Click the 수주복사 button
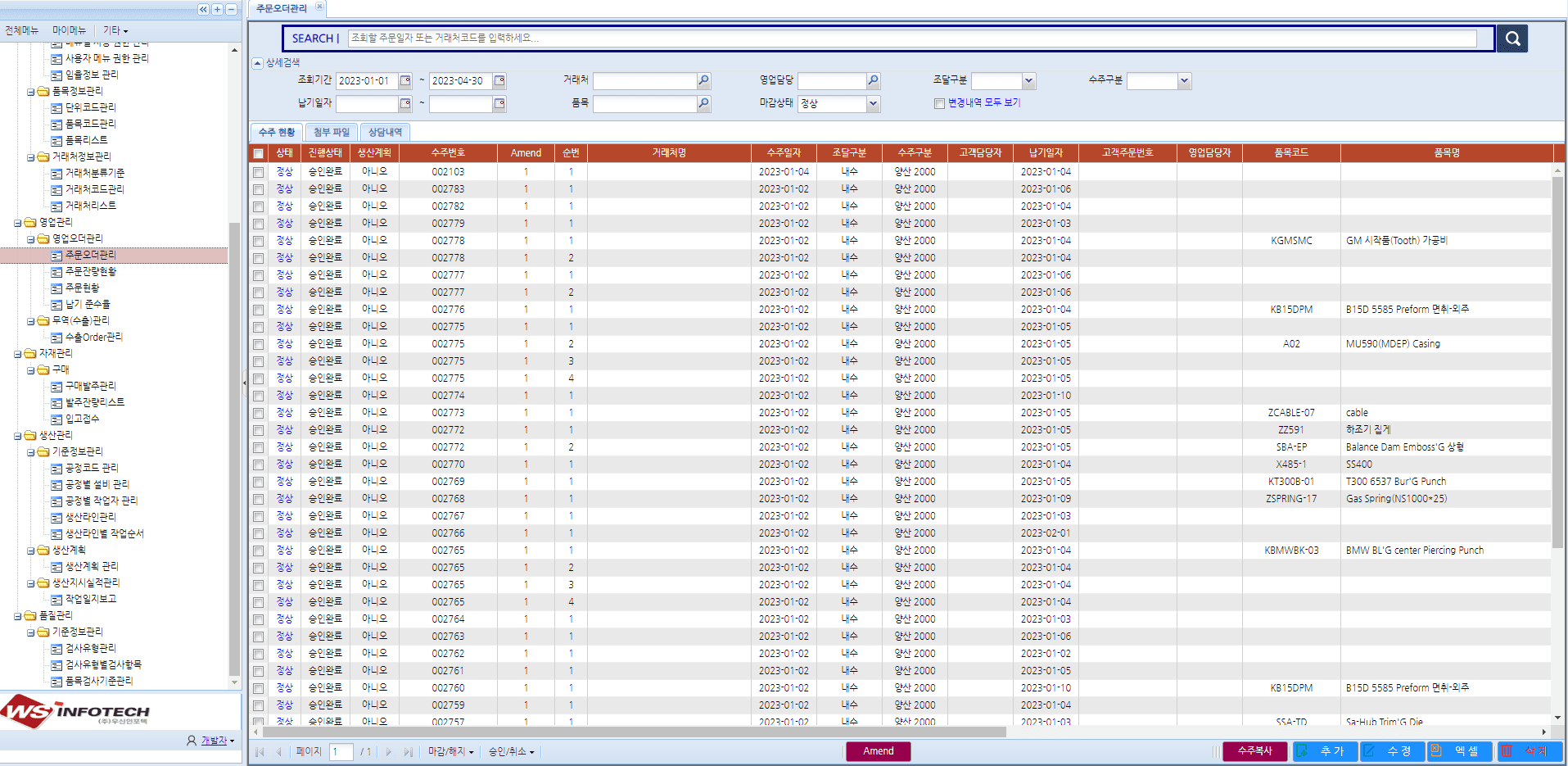1568x766 pixels. tap(1254, 751)
